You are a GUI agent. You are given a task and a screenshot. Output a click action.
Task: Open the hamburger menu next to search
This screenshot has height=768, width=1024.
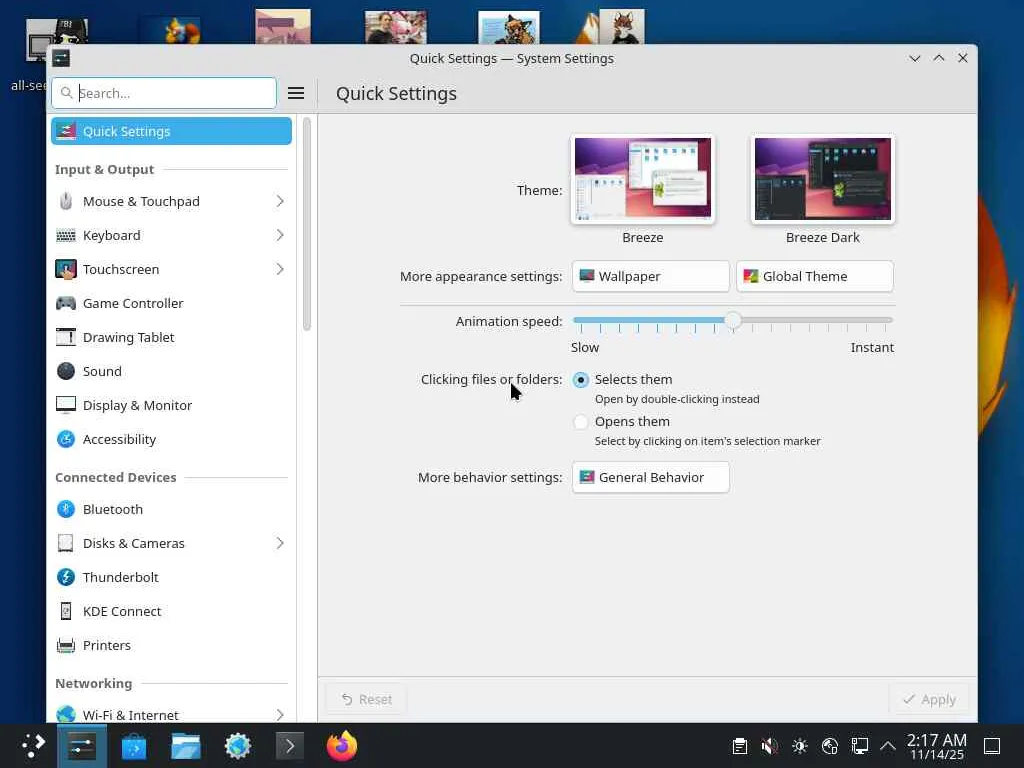pyautogui.click(x=296, y=93)
